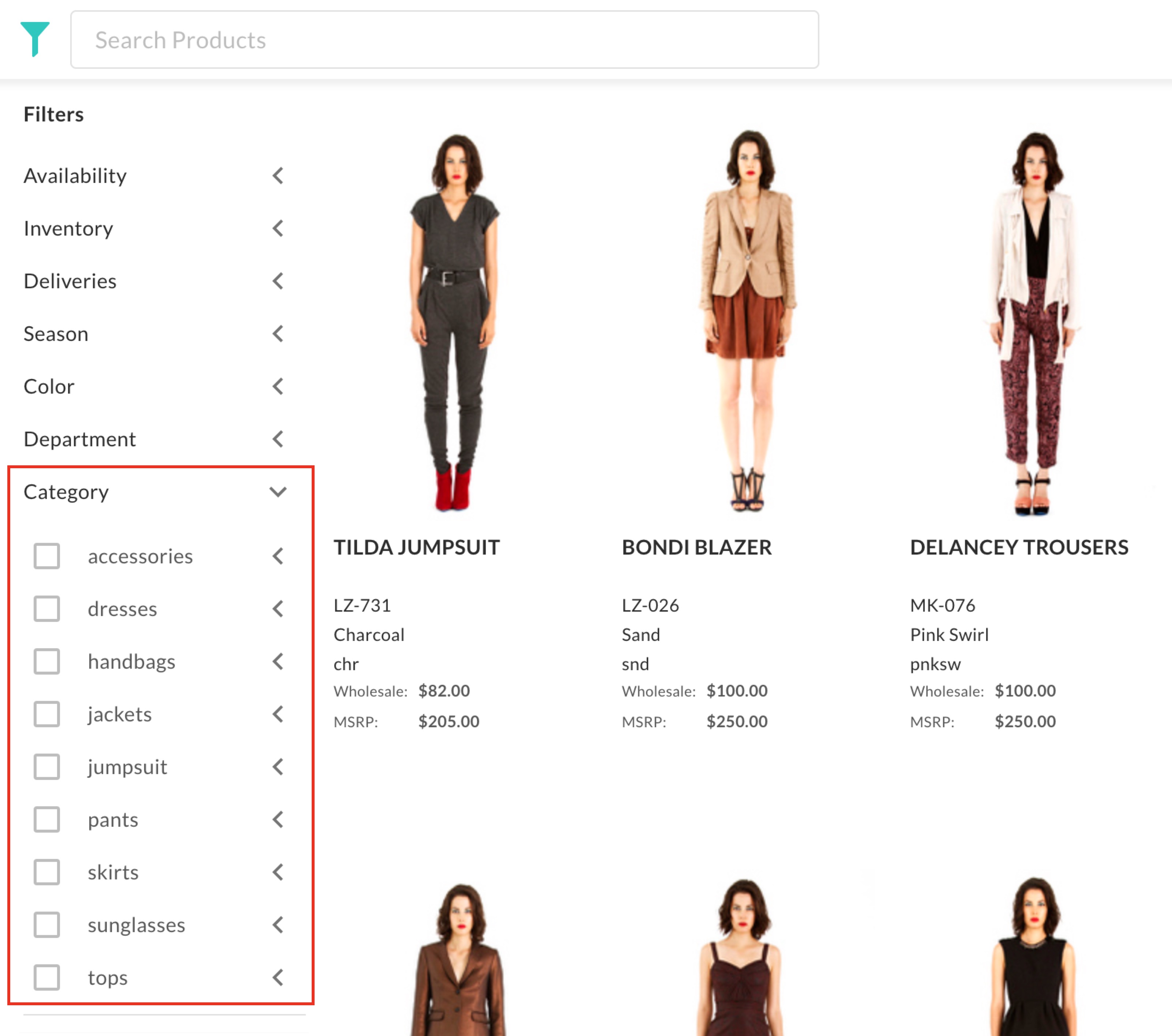Viewport: 1172px width, 1036px height.
Task: Click style number MK-076
Action: click(943, 605)
